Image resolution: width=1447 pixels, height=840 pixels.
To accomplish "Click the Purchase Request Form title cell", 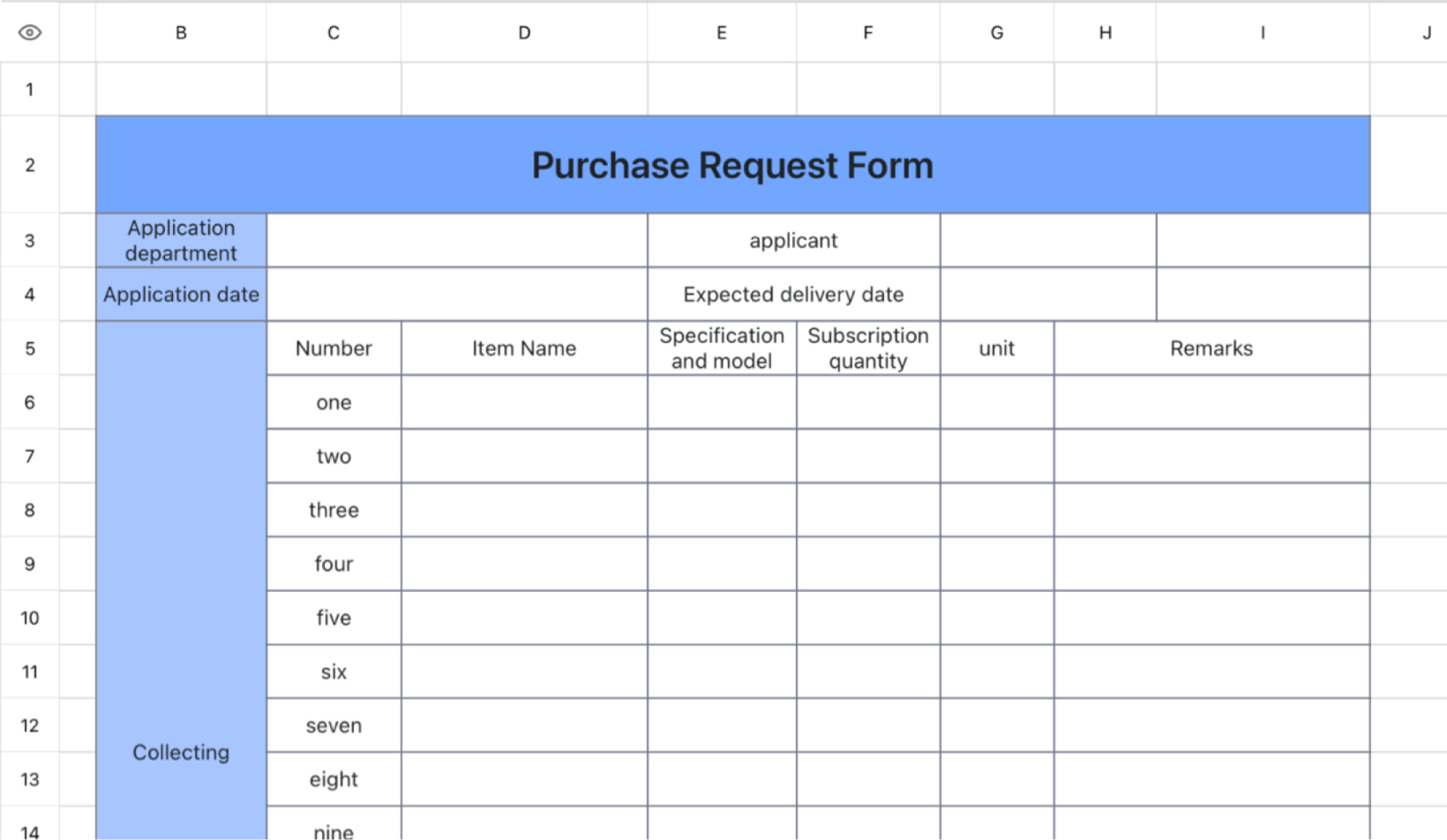I will pos(732,165).
